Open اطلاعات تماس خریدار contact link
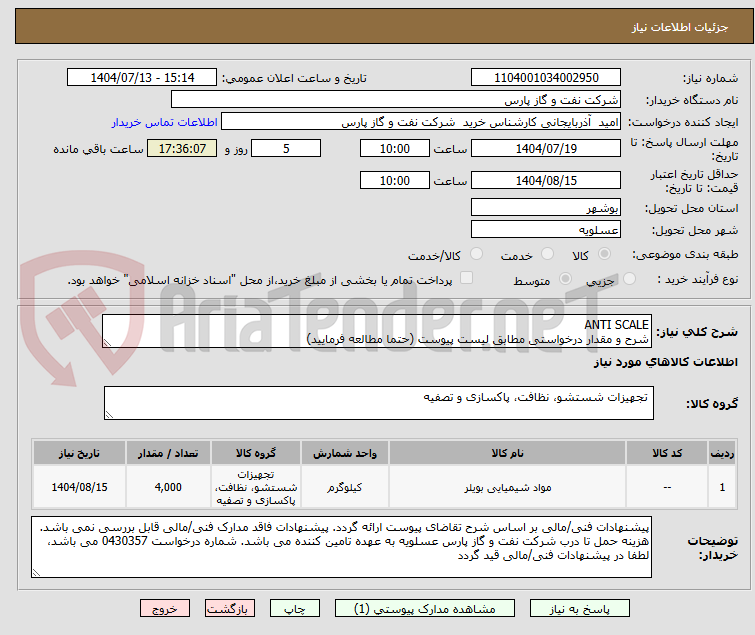The image size is (755, 635). coord(165,122)
